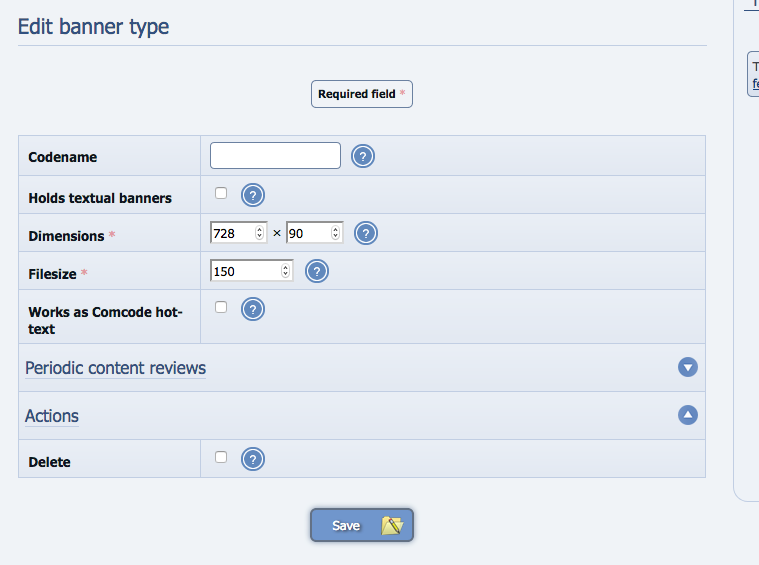
Task: Collapse the Actions section with arrow icon
Action: (x=687, y=415)
